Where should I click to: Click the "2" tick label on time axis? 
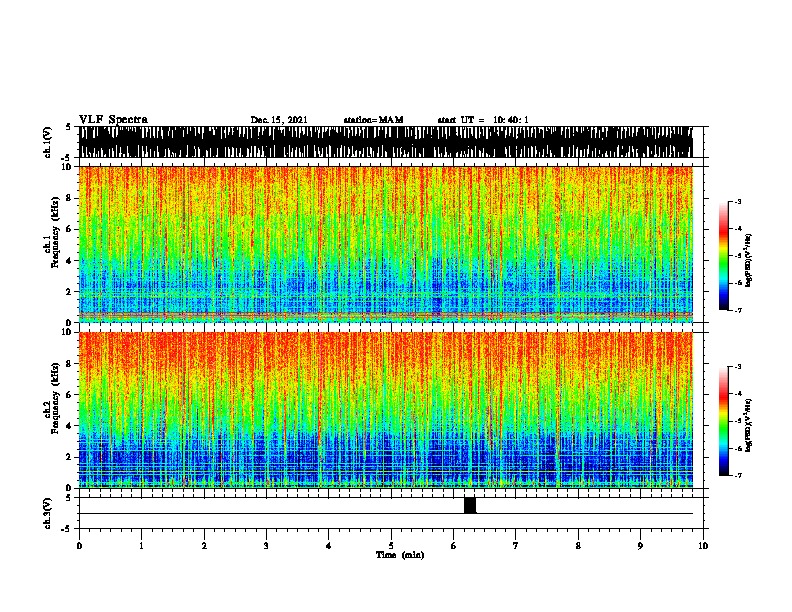coord(204,546)
